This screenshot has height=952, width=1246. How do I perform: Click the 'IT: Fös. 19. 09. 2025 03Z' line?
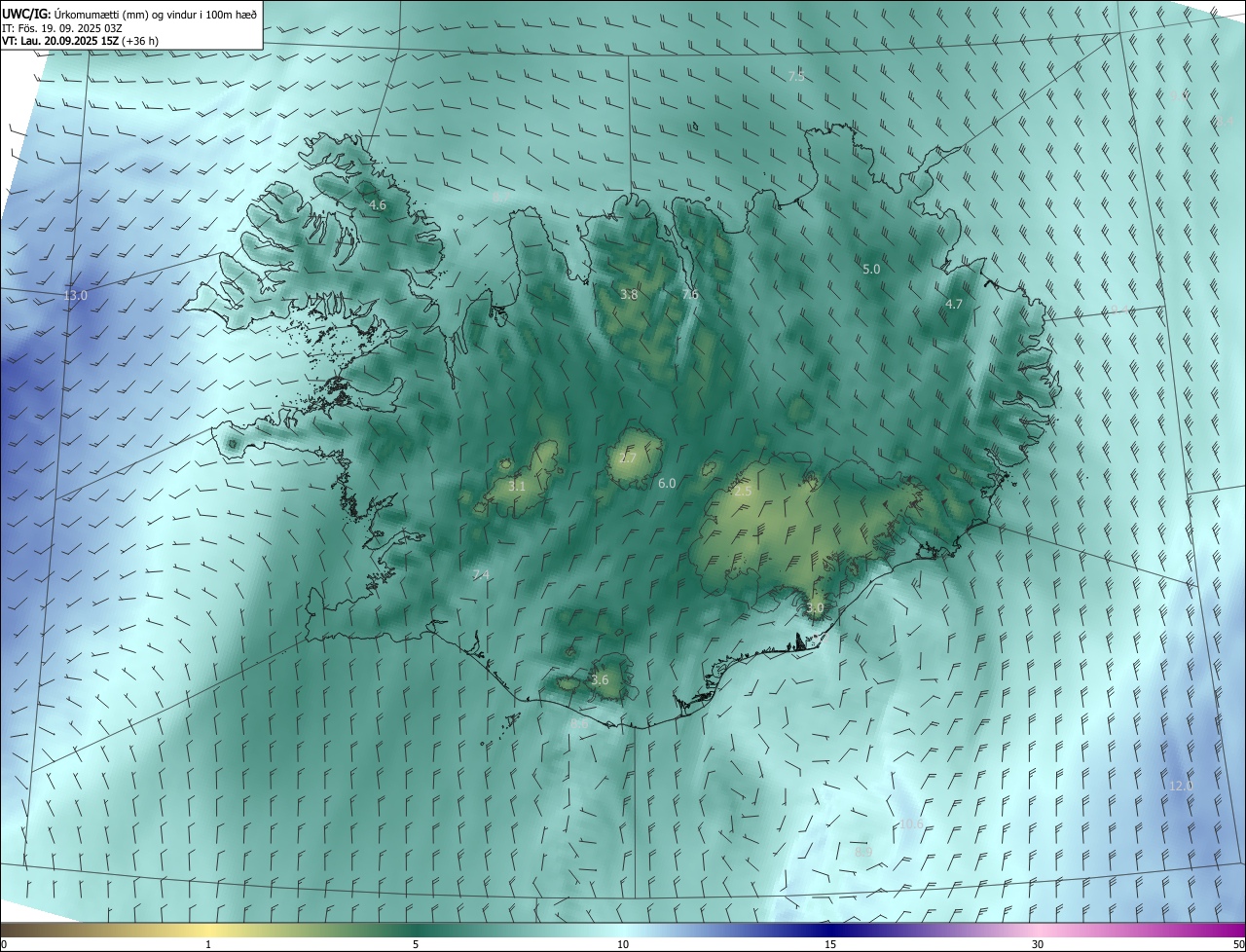point(62,28)
